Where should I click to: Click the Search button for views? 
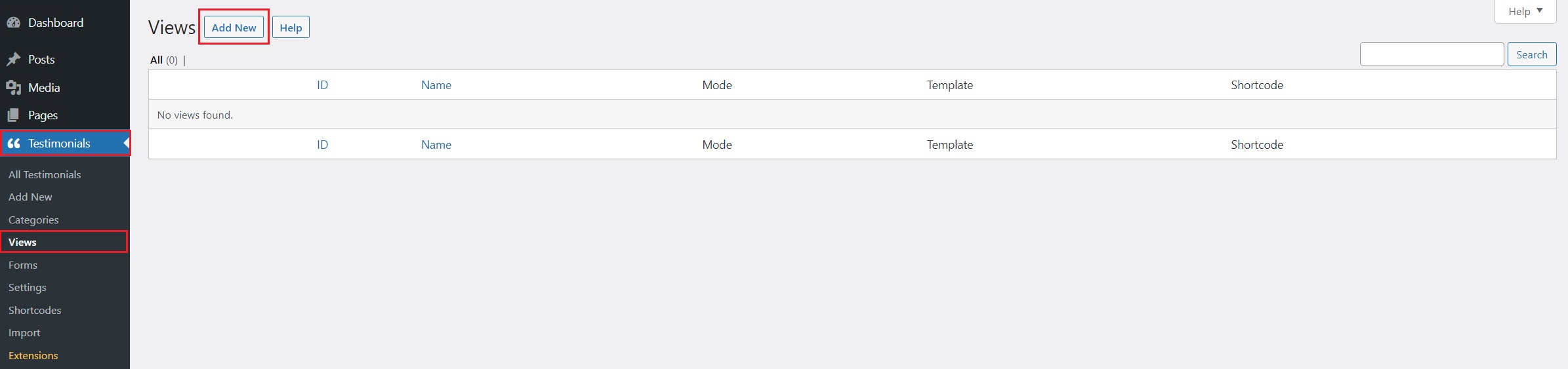point(1531,54)
